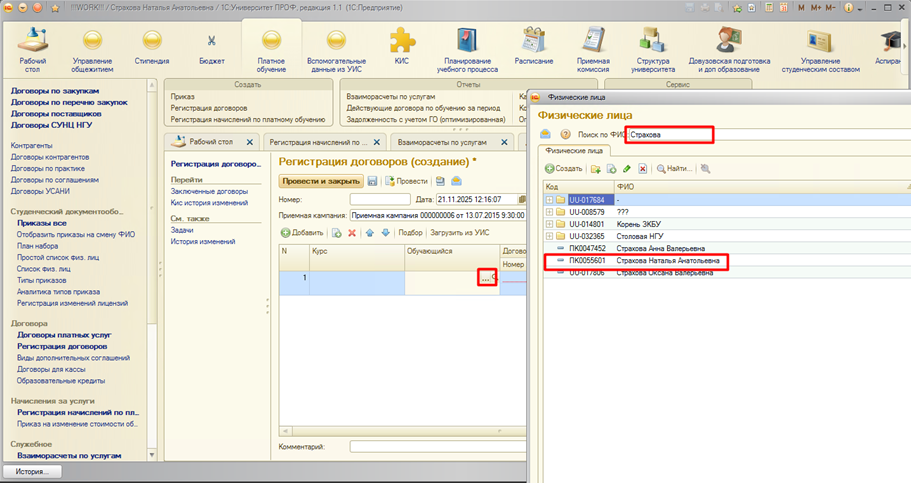Click the help question mark in Физические лица
This screenshot has height=483, width=911.
[x=565, y=134]
